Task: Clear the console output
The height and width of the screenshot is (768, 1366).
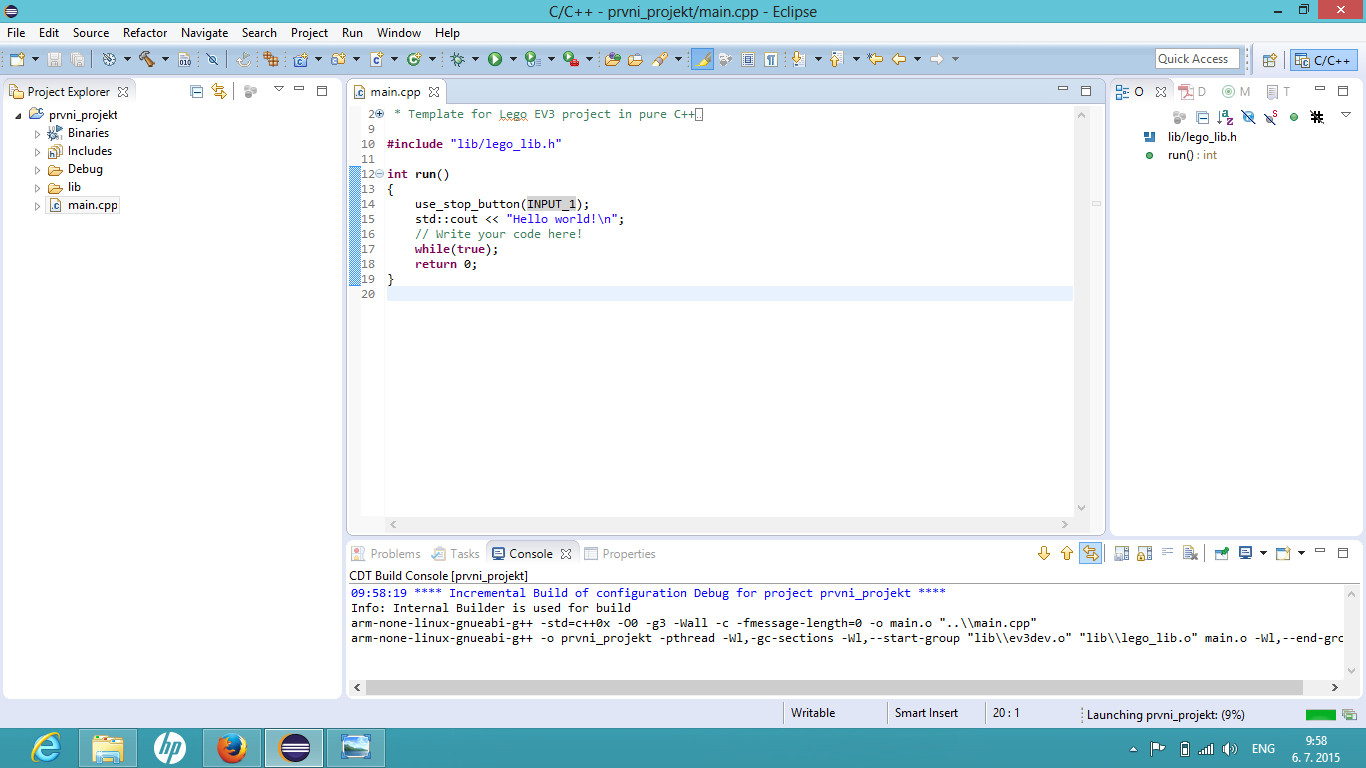Action: click(1190, 553)
